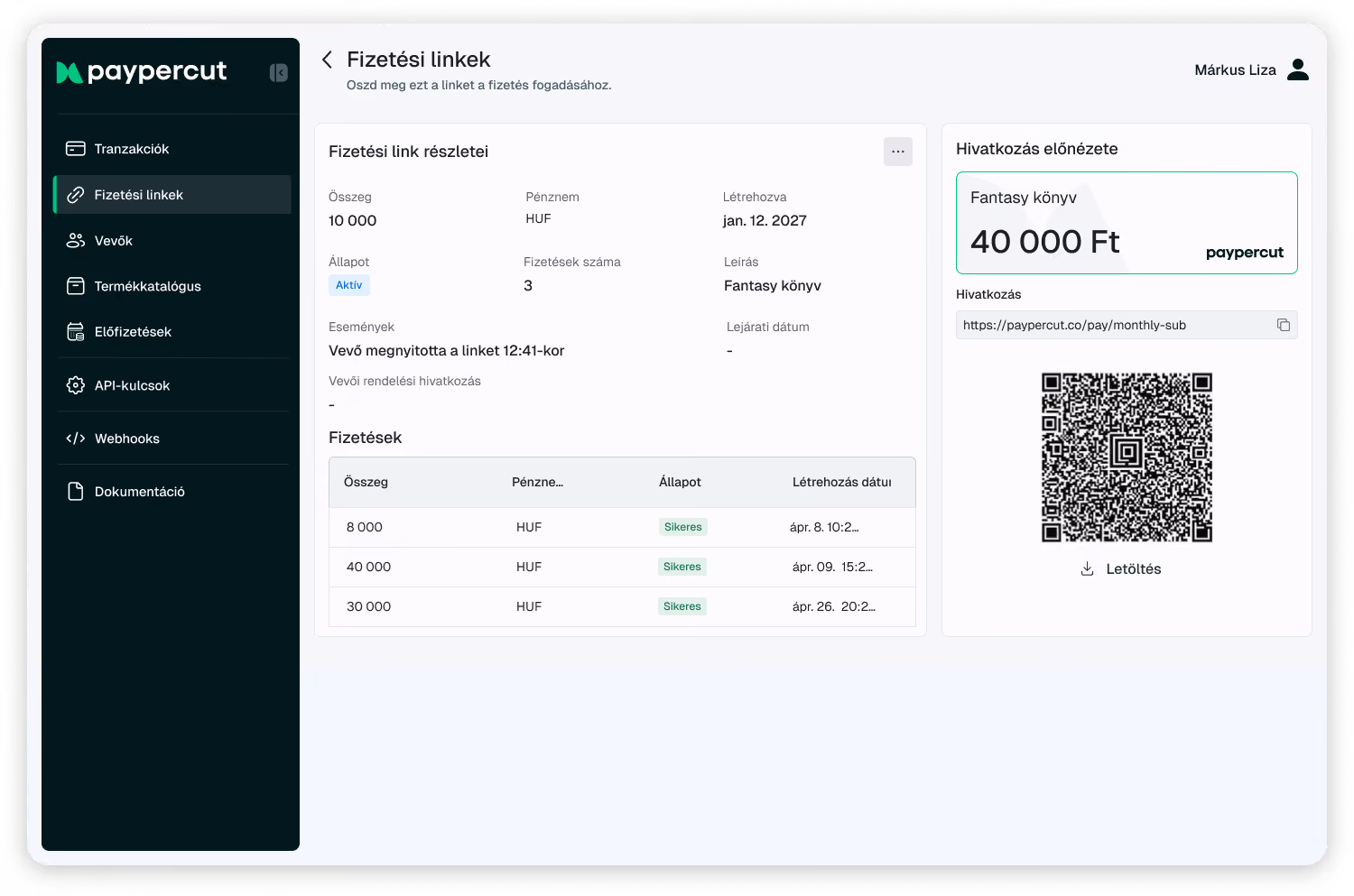Screen dimensions: 1354x896
Task: Click the QR code image
Action: 1127,457
